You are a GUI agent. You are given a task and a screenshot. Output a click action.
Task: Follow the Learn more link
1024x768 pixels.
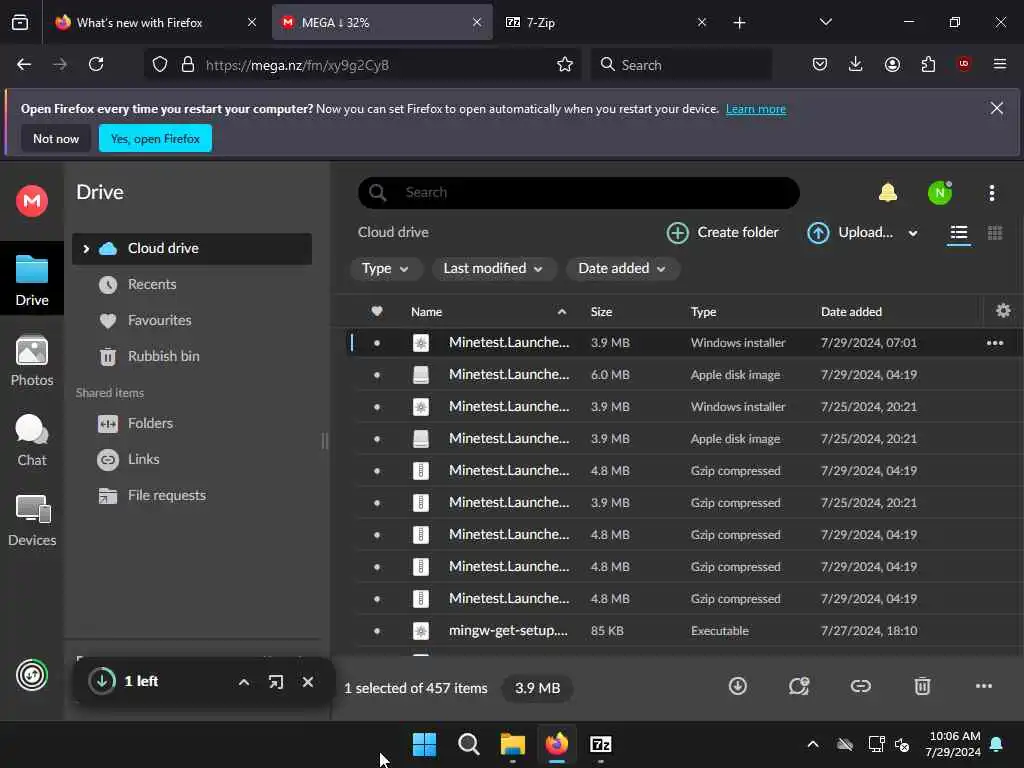pos(756,109)
